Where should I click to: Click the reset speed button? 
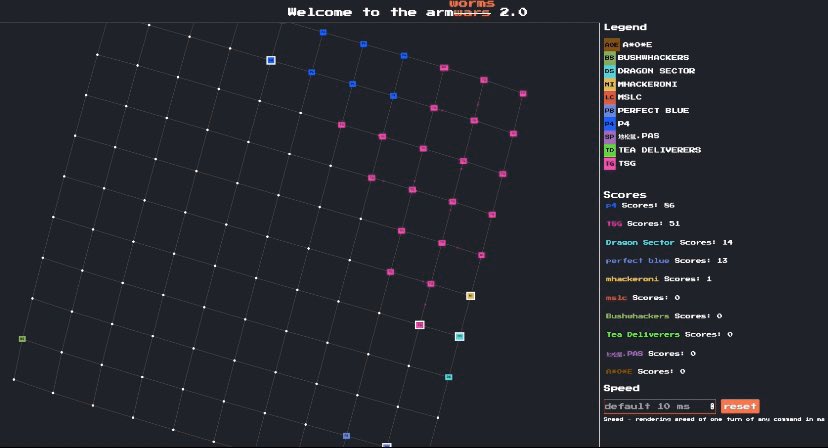(740, 406)
